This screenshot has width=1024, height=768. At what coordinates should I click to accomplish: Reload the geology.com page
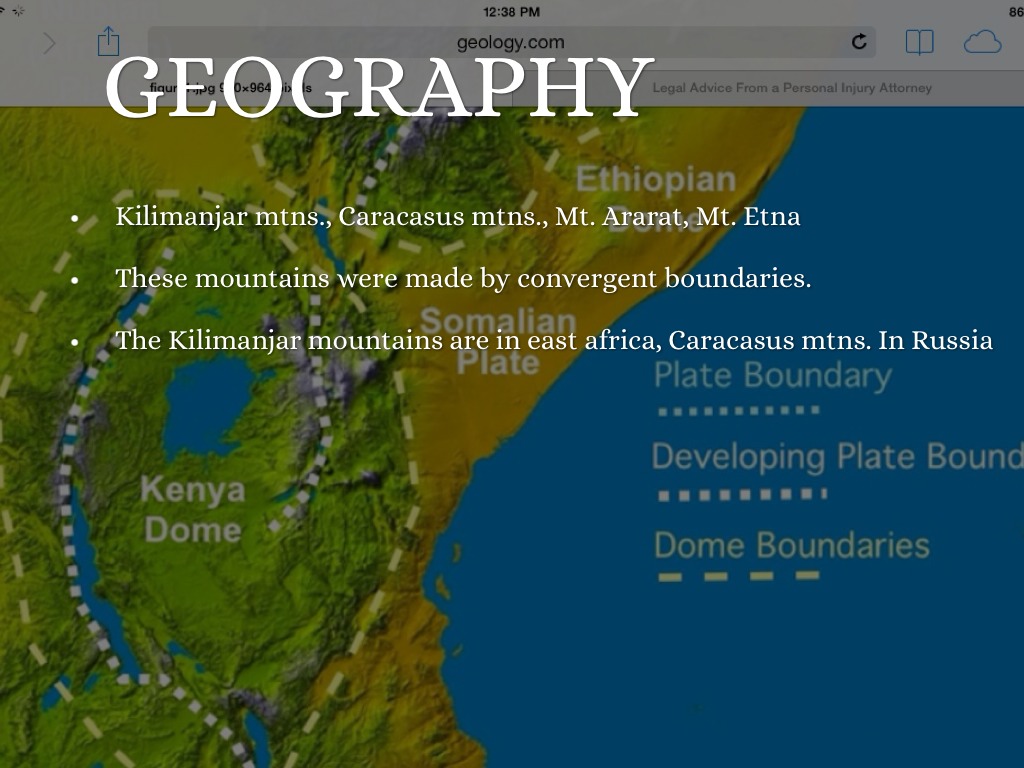click(x=858, y=42)
